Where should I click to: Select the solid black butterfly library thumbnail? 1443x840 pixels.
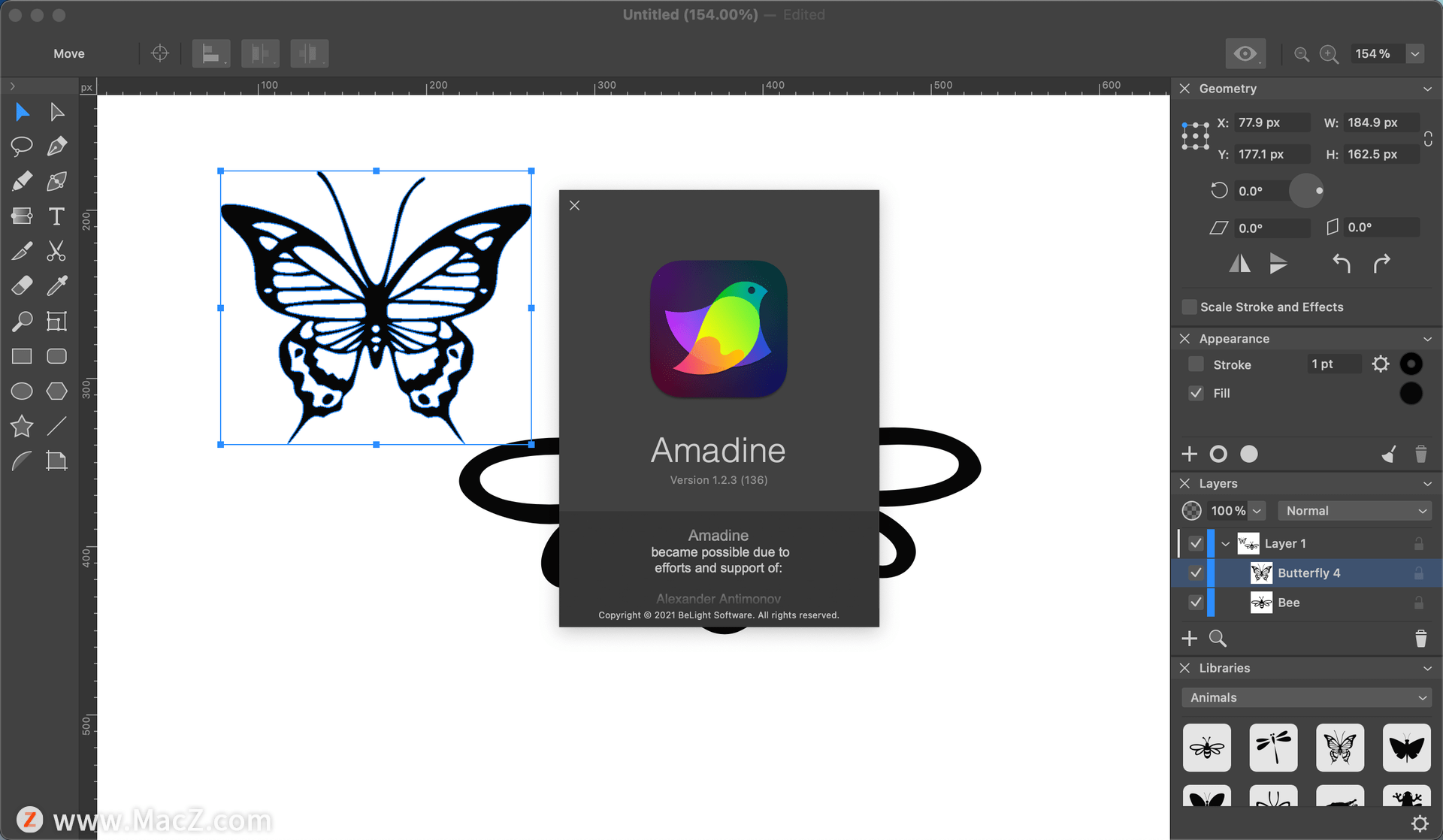pos(1406,748)
